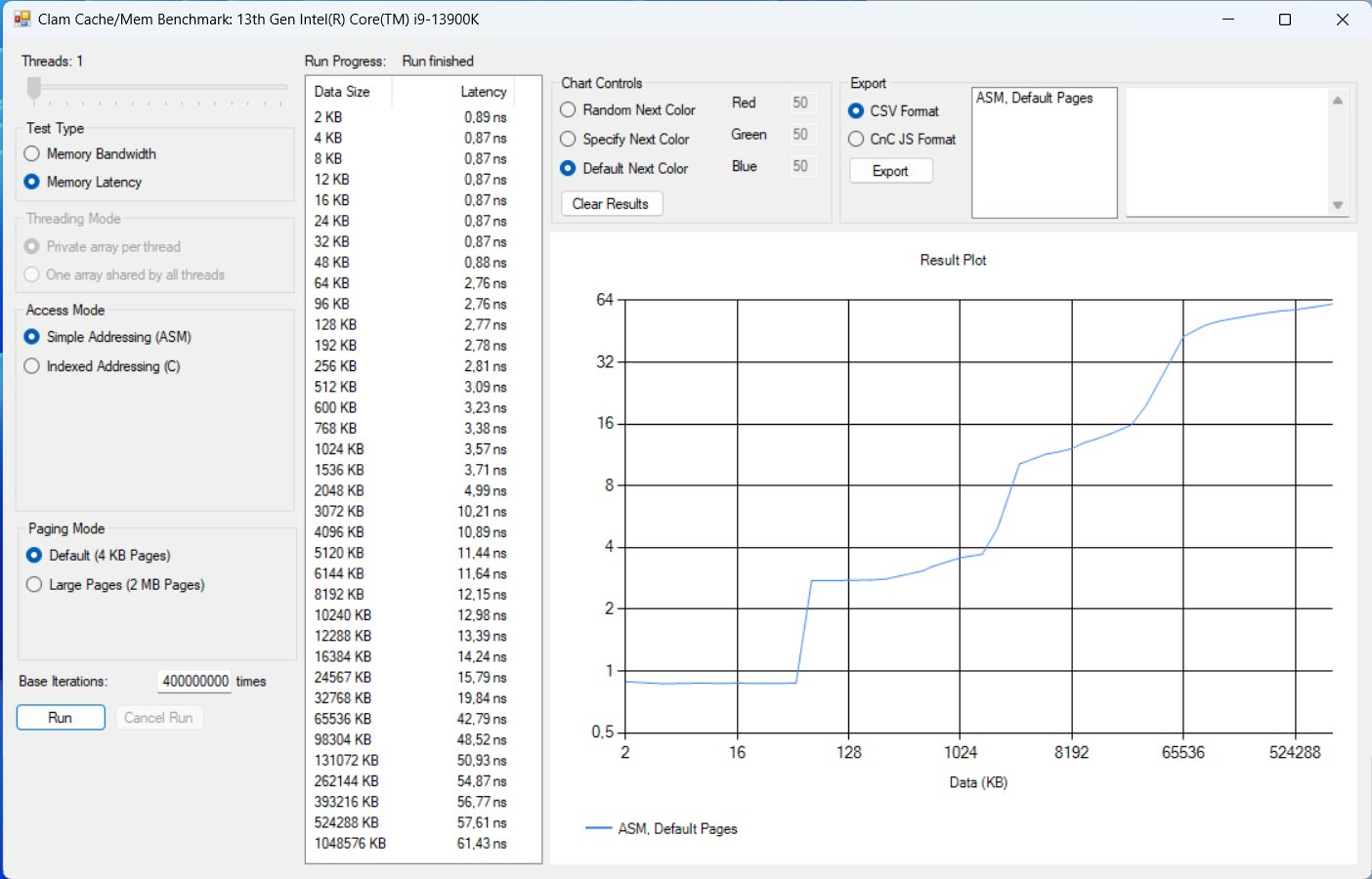
Task: Click the Red color value field
Action: tap(801, 103)
